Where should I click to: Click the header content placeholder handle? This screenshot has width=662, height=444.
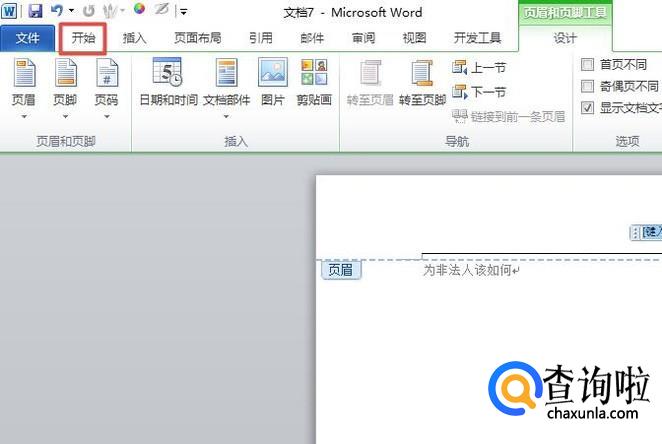[x=635, y=233]
